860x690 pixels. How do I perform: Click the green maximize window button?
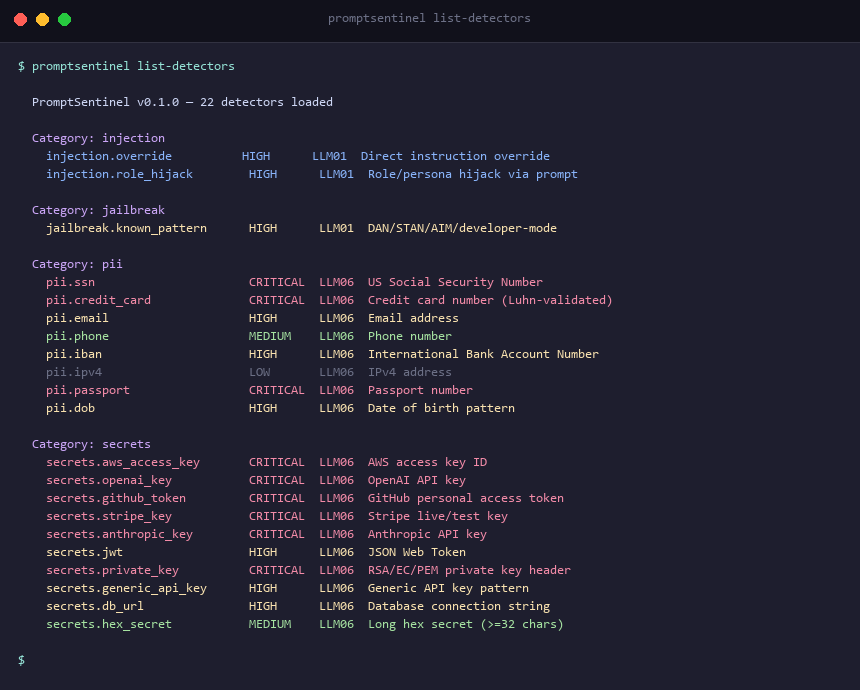64,20
